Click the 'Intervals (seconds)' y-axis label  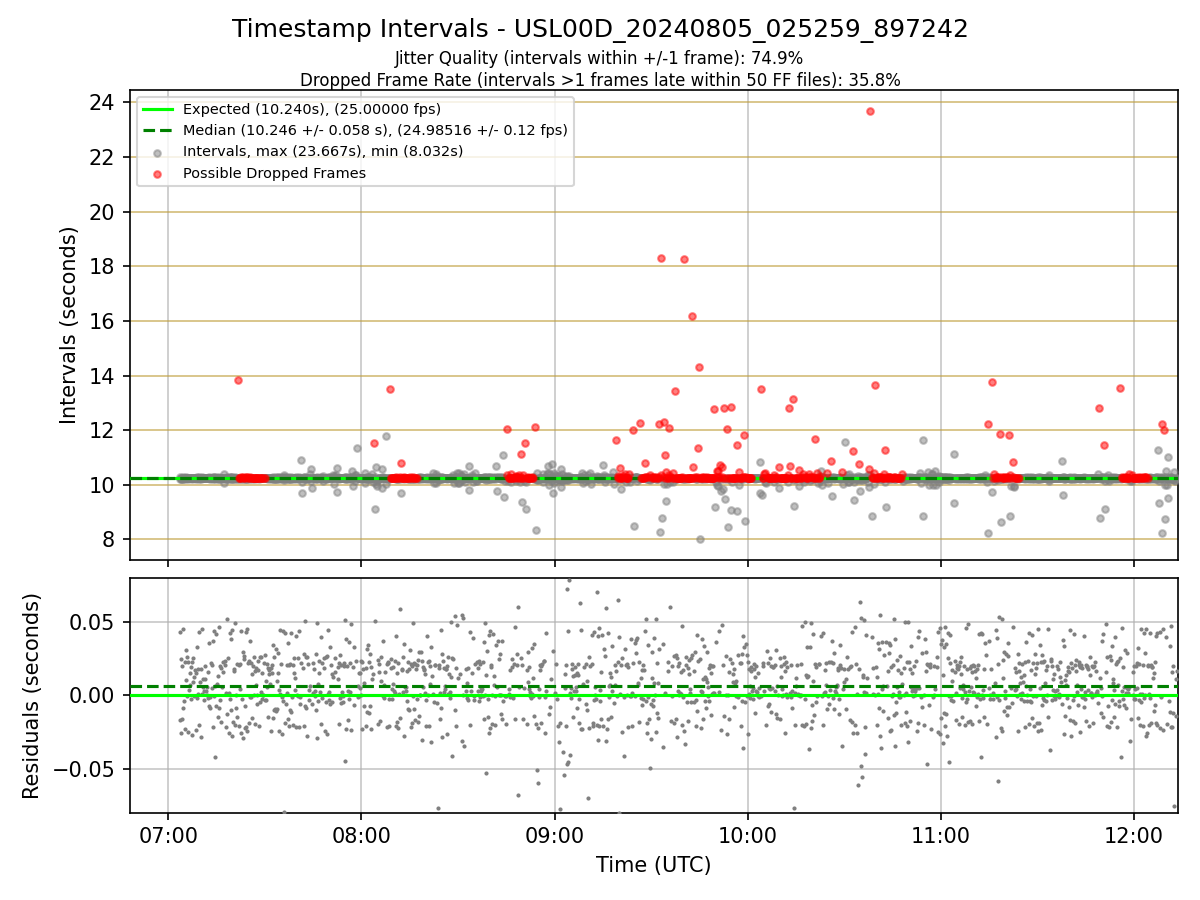(68, 325)
